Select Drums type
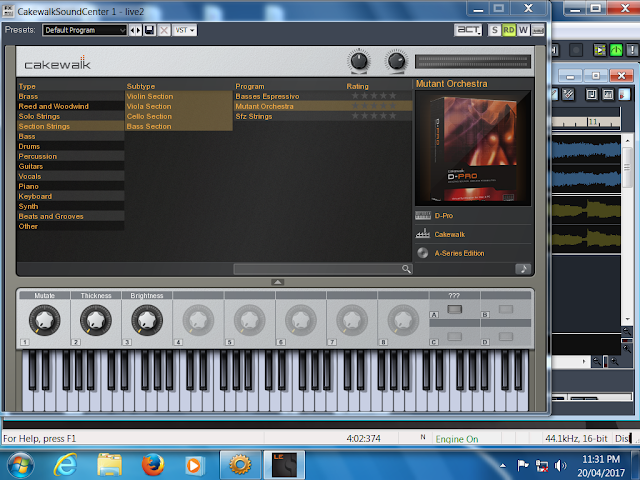This screenshot has height=480, width=640. tap(71, 147)
